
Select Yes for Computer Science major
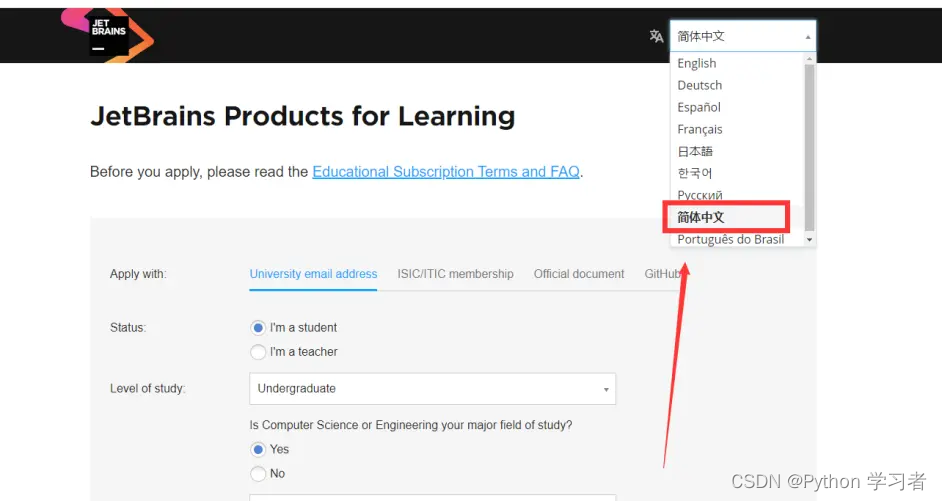pyautogui.click(x=258, y=449)
